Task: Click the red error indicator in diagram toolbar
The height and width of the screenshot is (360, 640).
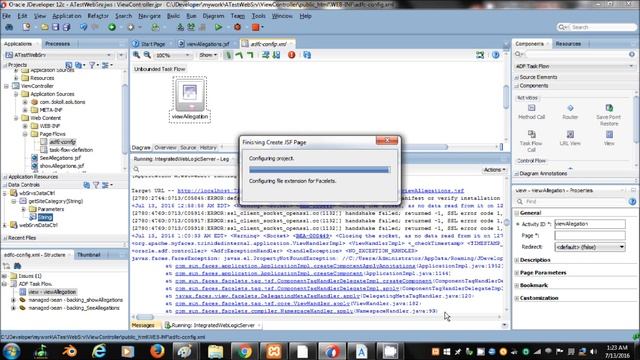Action: coord(291,55)
